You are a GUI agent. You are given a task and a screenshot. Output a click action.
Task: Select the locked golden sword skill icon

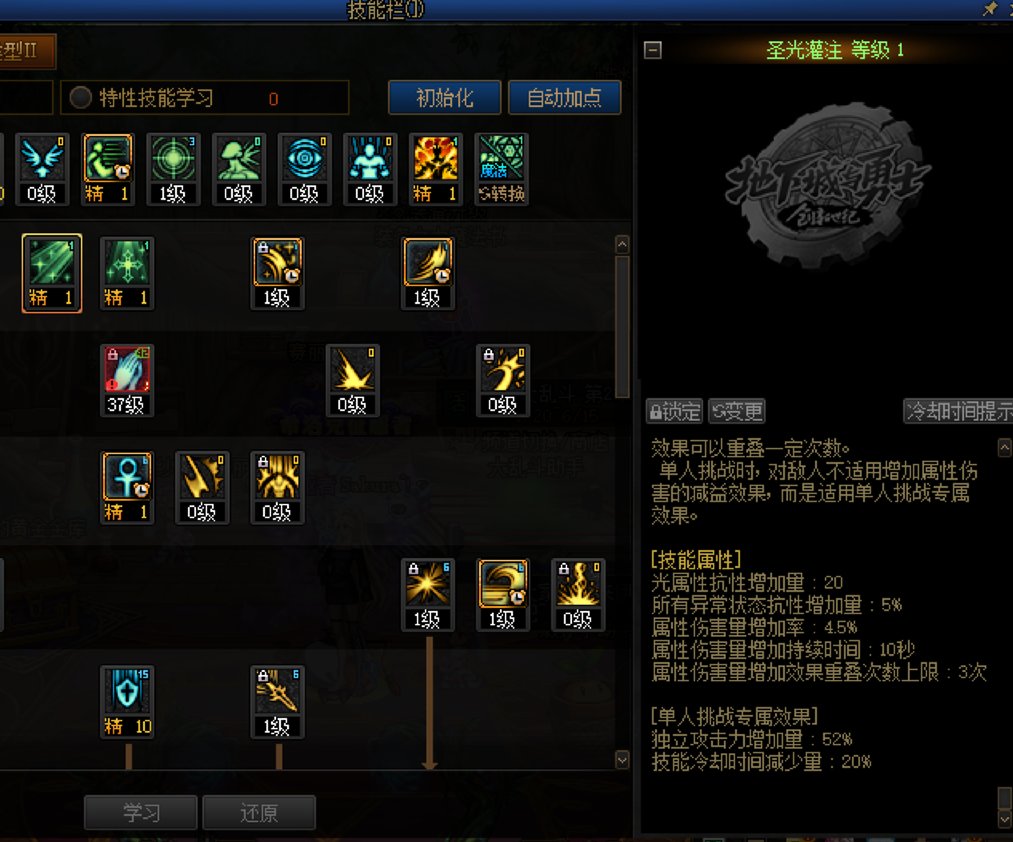277,702
